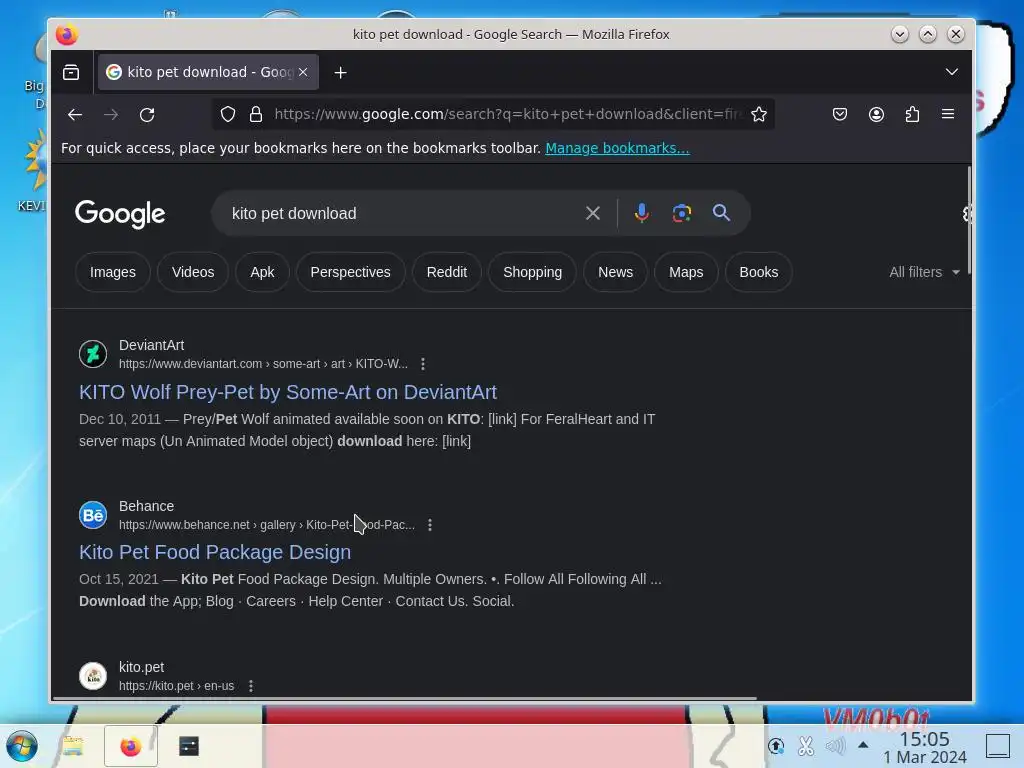Open the Save to Pocket icon
Viewport: 1024px width, 768px height.
coord(840,114)
